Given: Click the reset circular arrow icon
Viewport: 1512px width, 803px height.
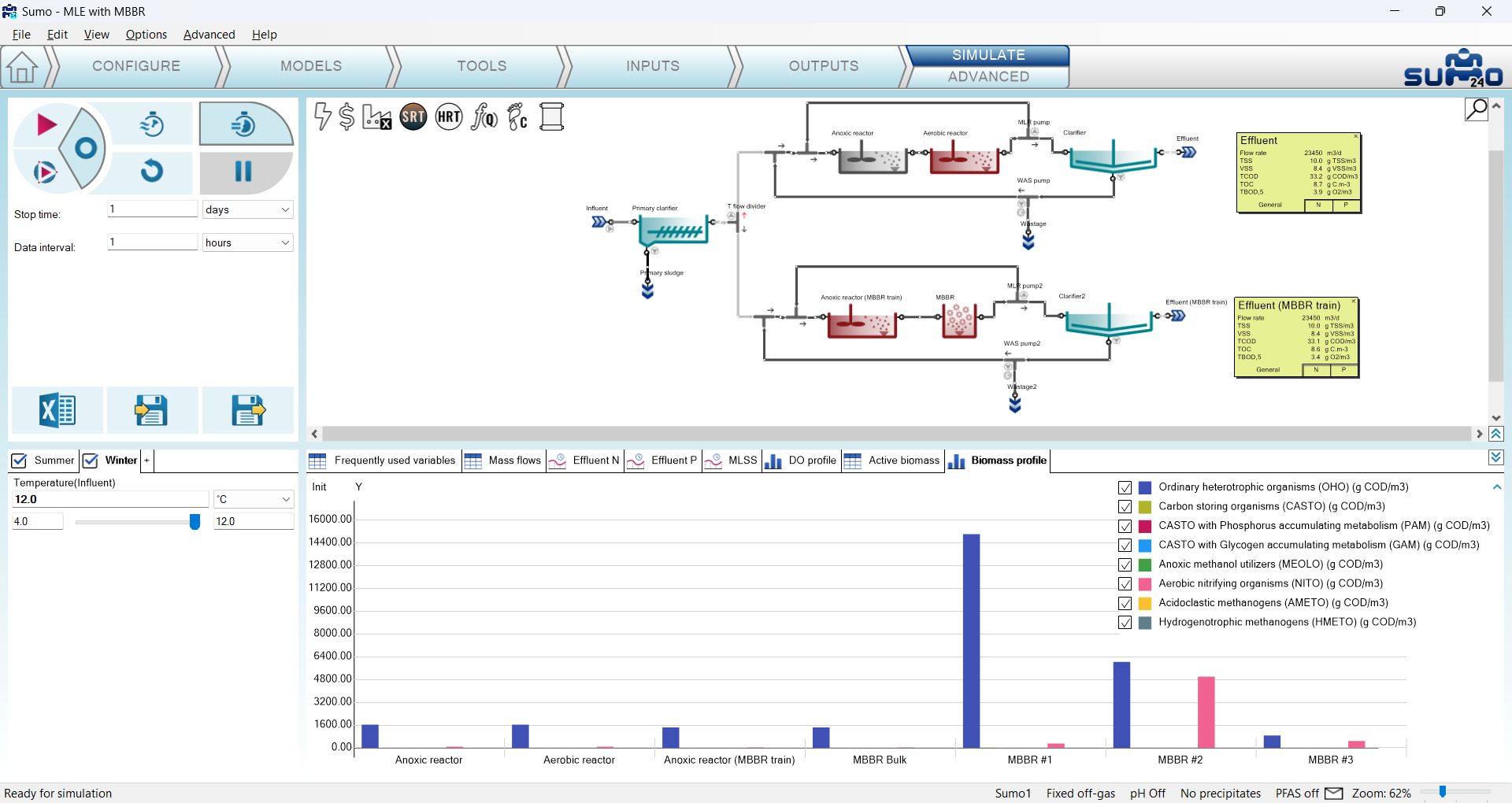Looking at the screenshot, I should (x=151, y=171).
